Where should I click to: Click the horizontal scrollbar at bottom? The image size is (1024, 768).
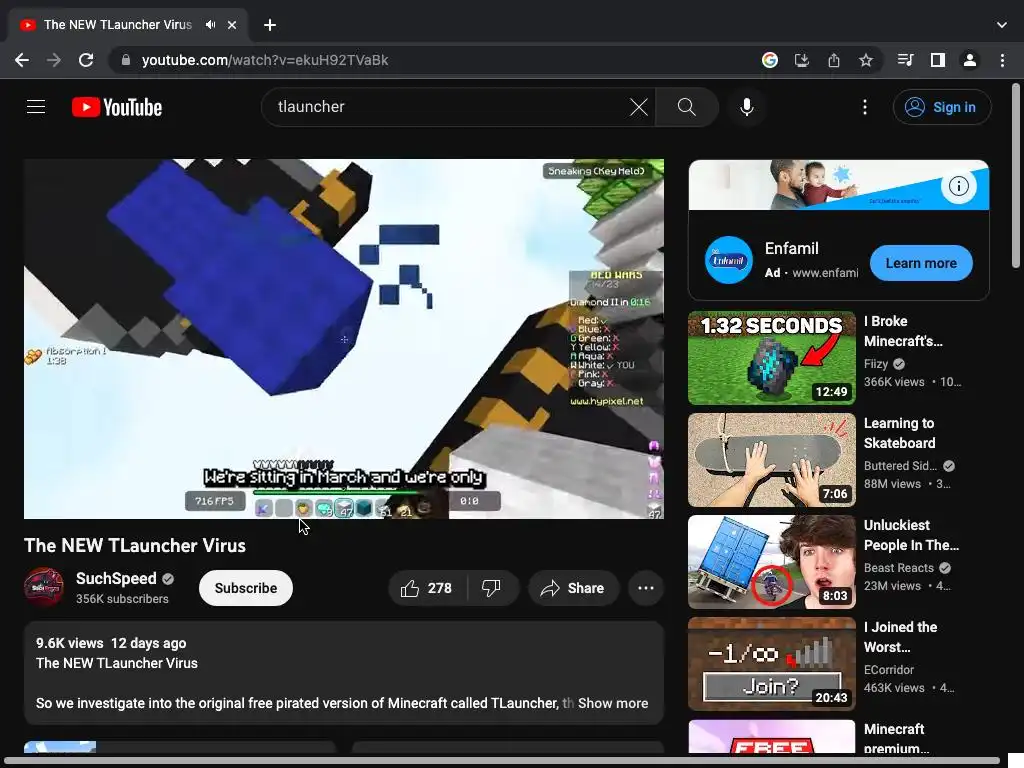(503, 761)
